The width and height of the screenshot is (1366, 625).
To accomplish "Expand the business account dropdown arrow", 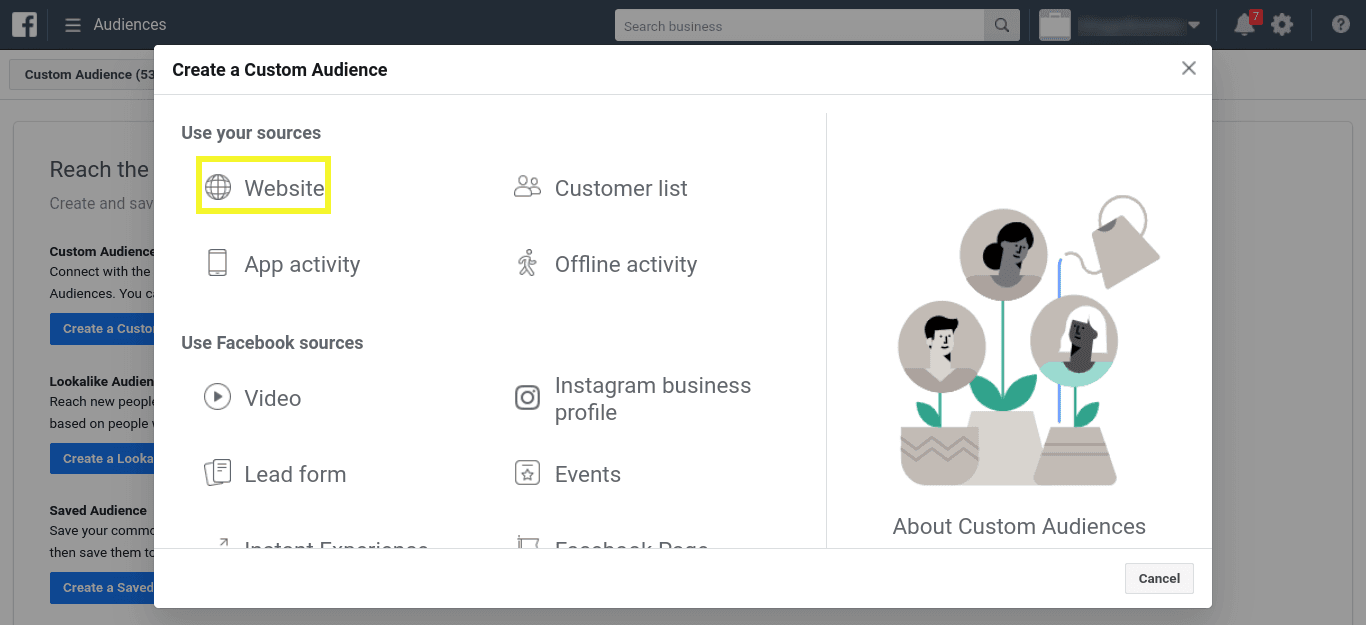I will (x=1194, y=26).
